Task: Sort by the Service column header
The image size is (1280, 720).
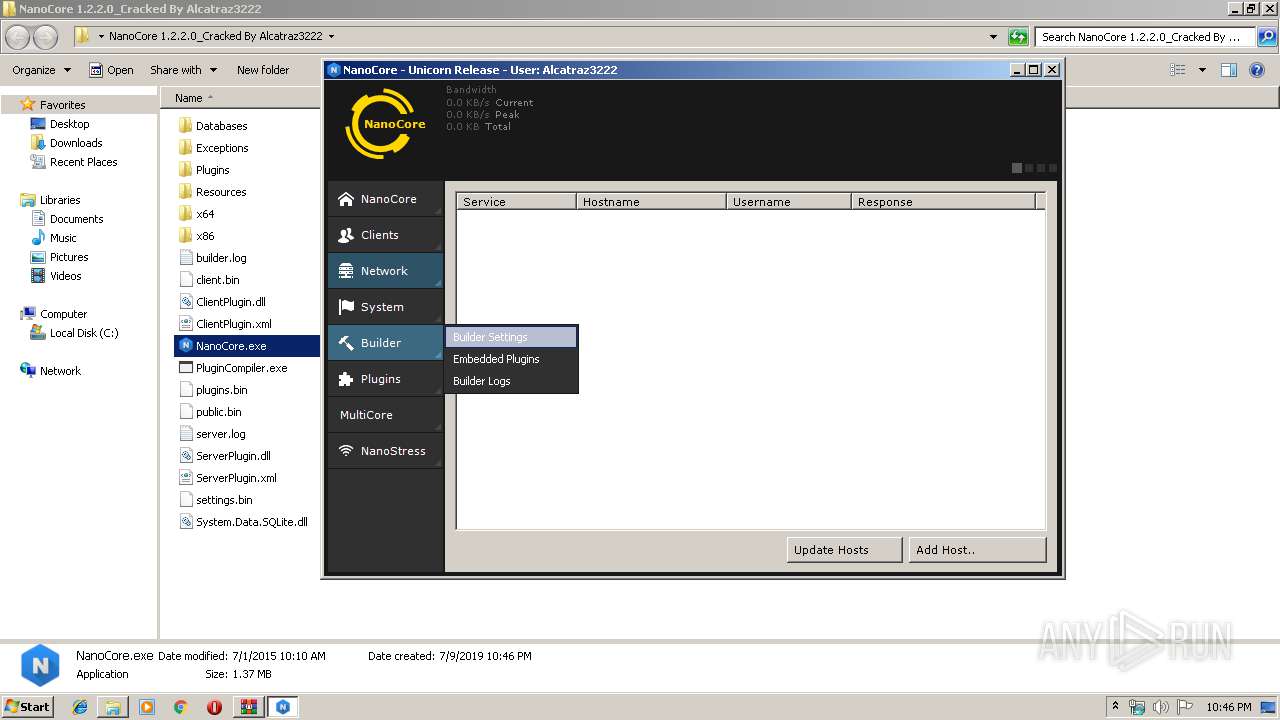Action: (516, 201)
